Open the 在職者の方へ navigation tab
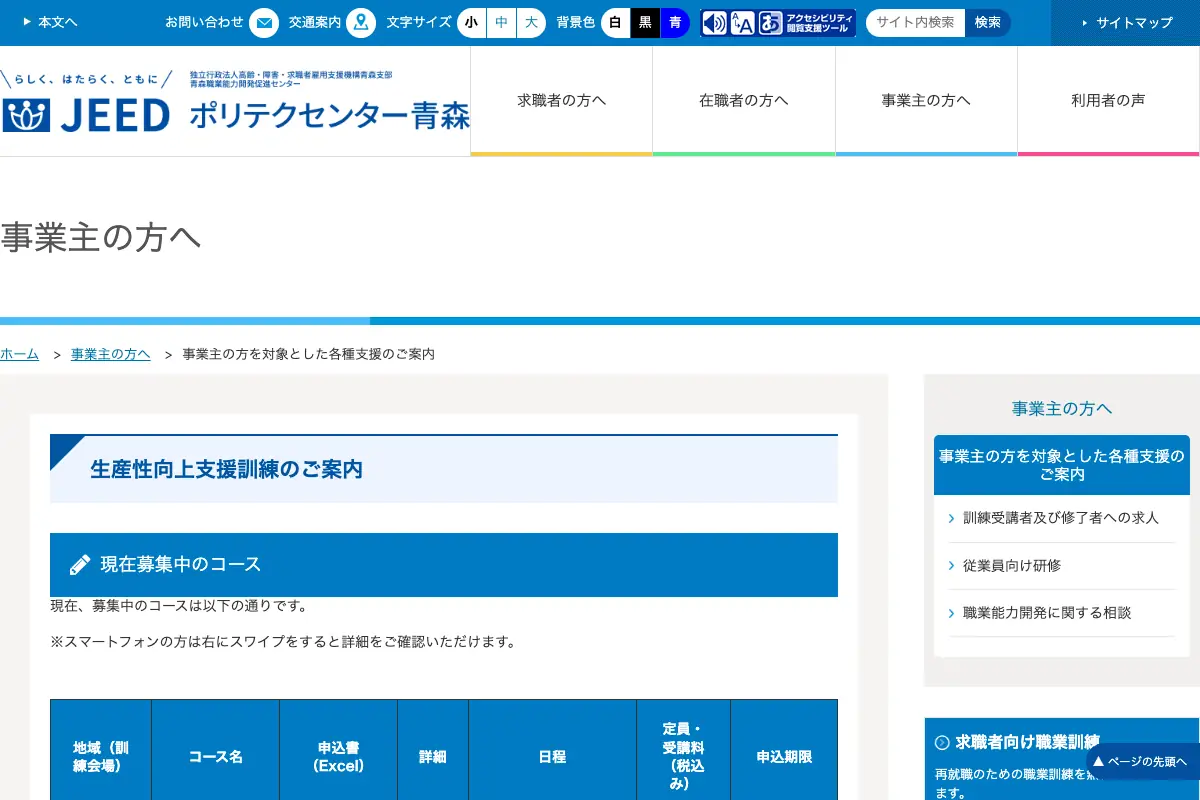The width and height of the screenshot is (1200, 800). pyautogui.click(x=744, y=101)
